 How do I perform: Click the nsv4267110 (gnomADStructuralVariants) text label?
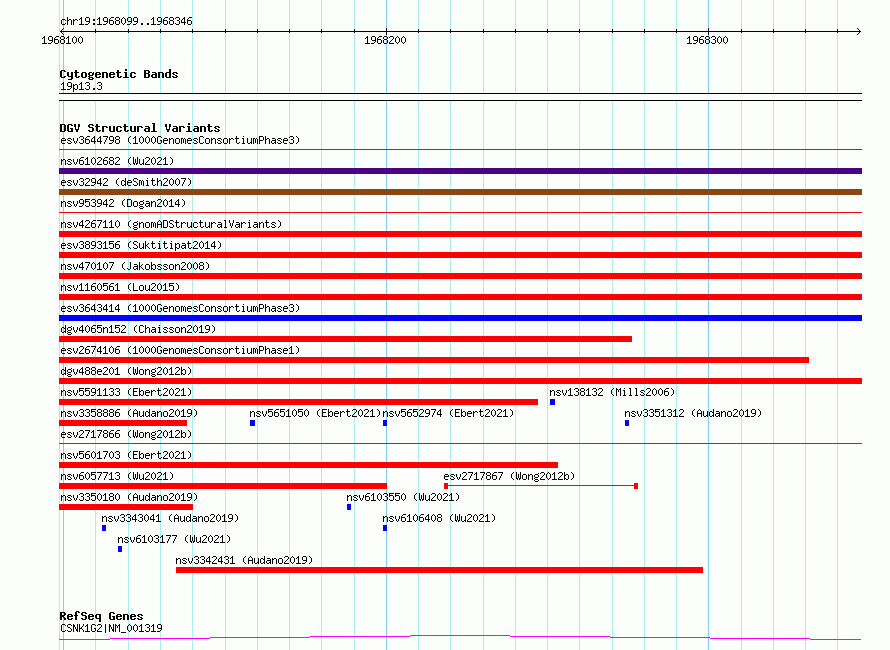tap(171, 224)
